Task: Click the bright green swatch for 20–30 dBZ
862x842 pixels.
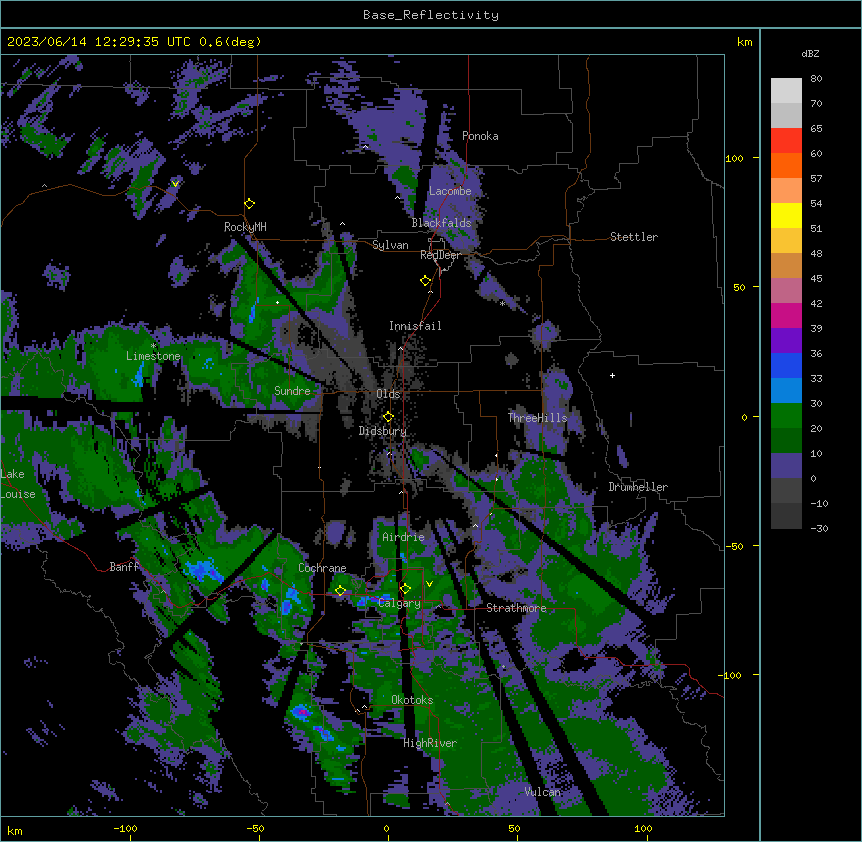Action: click(786, 416)
